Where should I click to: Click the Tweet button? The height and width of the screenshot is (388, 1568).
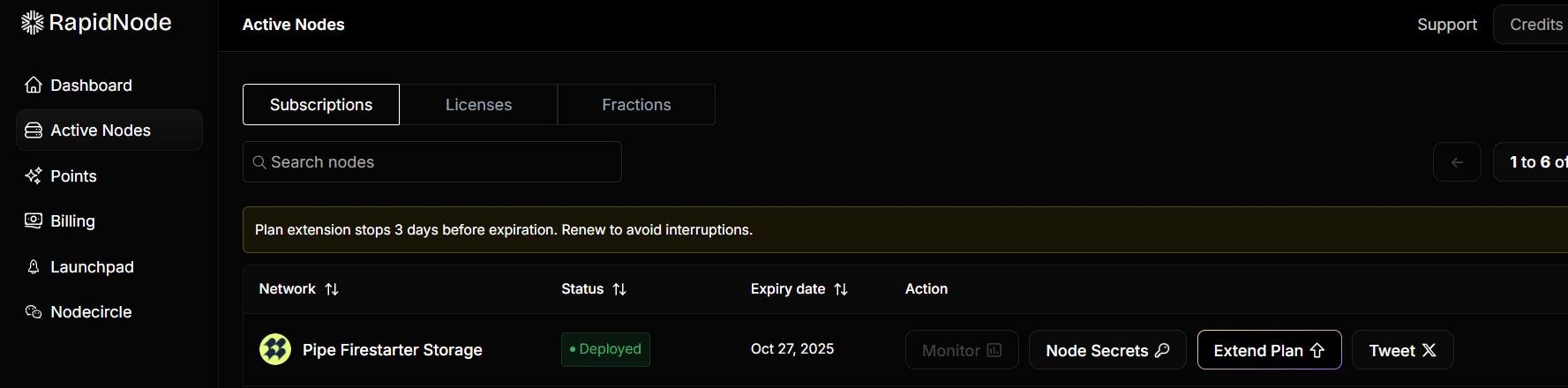(1402, 350)
